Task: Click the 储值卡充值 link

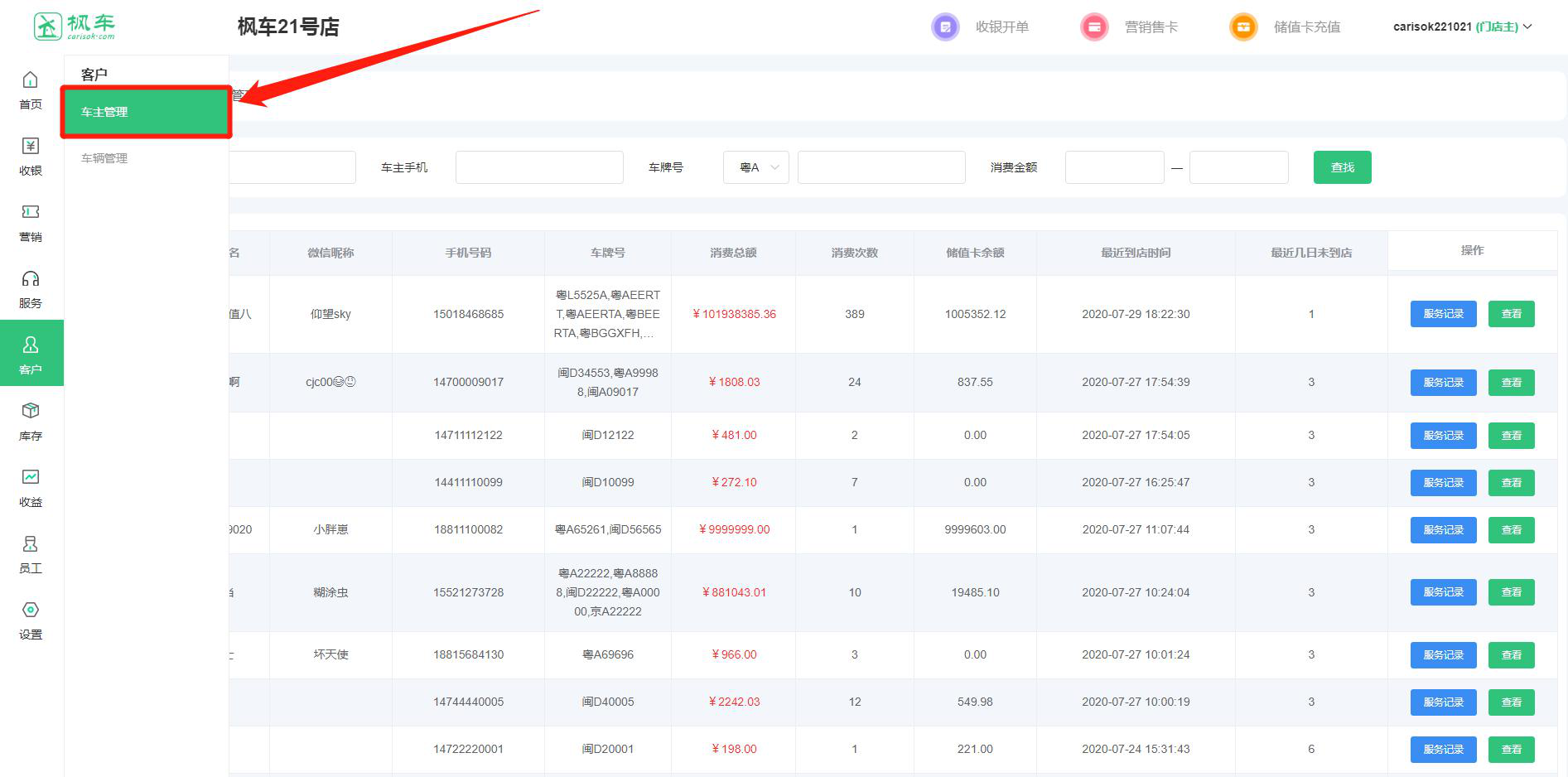Action: point(1307,27)
